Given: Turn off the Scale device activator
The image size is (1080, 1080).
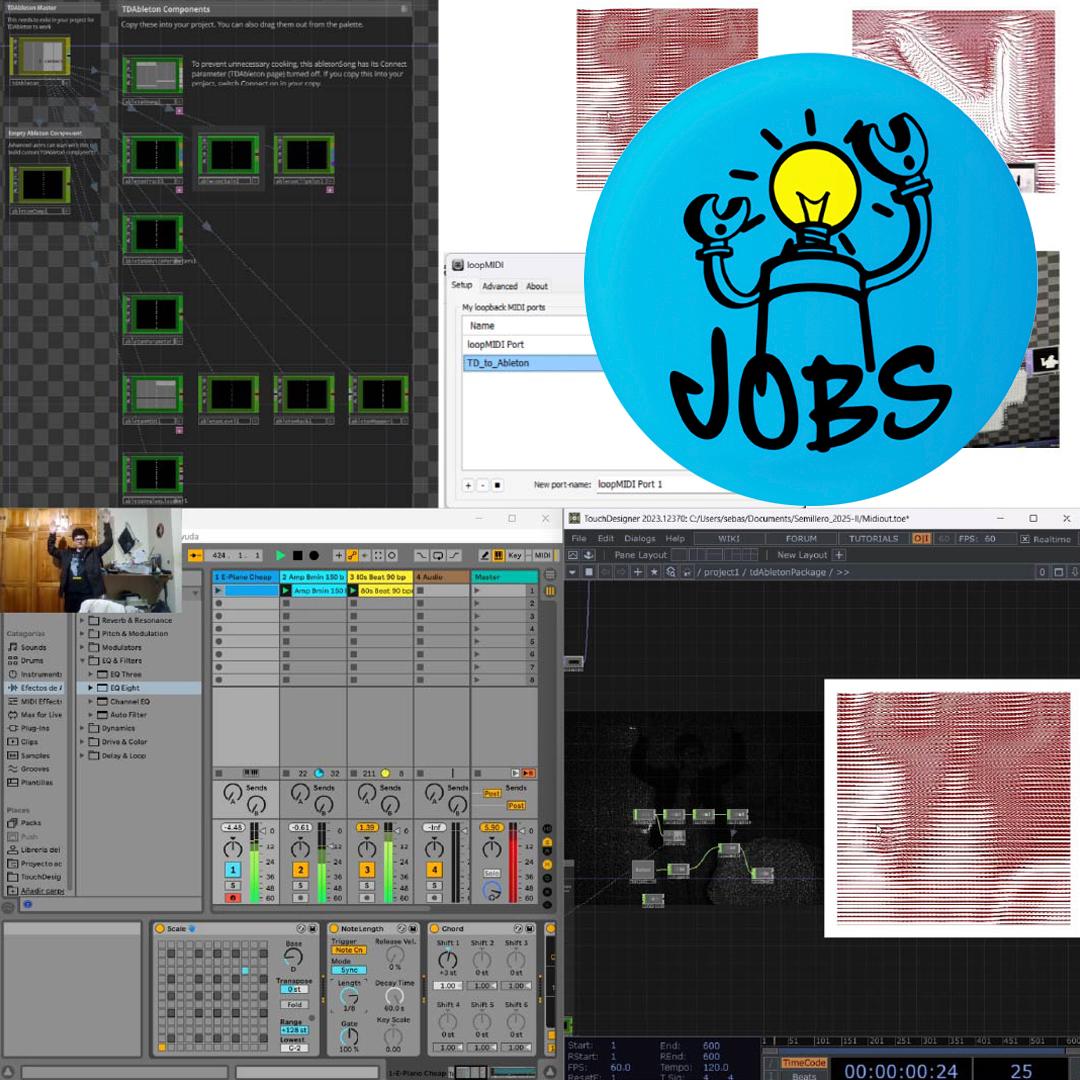Looking at the screenshot, I should click(x=160, y=928).
